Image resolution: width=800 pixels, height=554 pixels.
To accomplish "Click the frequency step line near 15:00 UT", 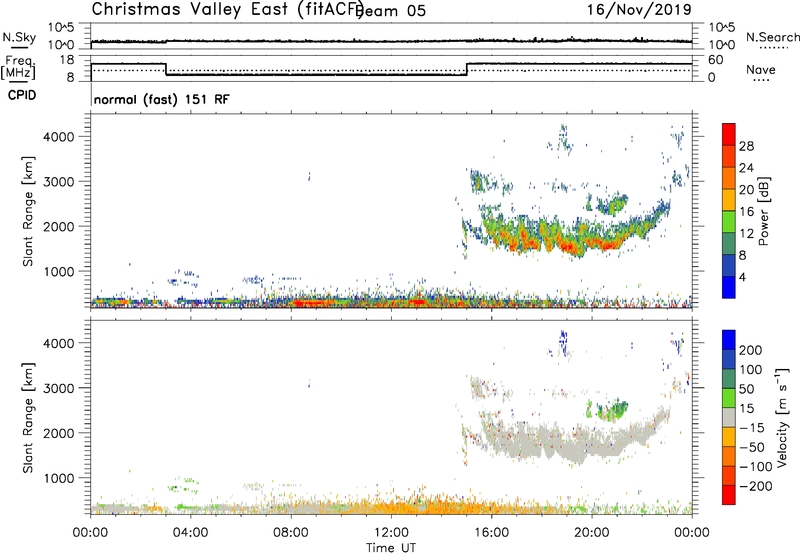I will click(467, 69).
